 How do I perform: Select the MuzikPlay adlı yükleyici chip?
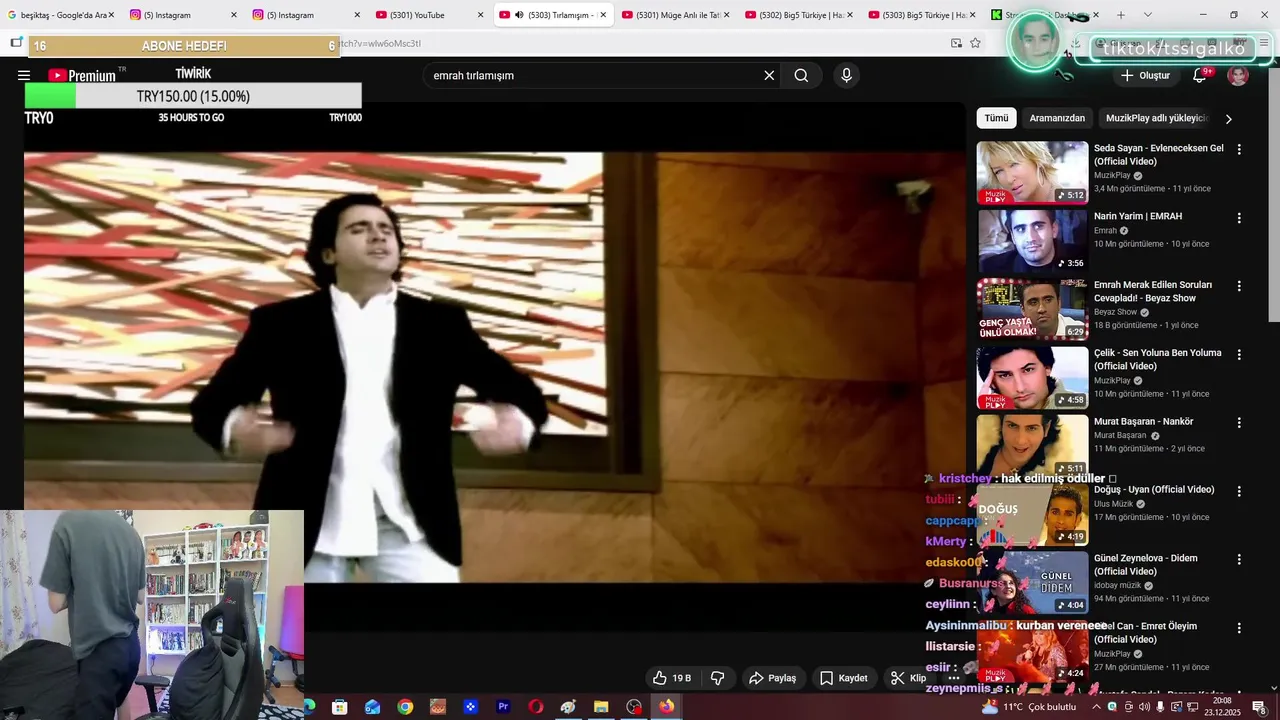(1157, 118)
